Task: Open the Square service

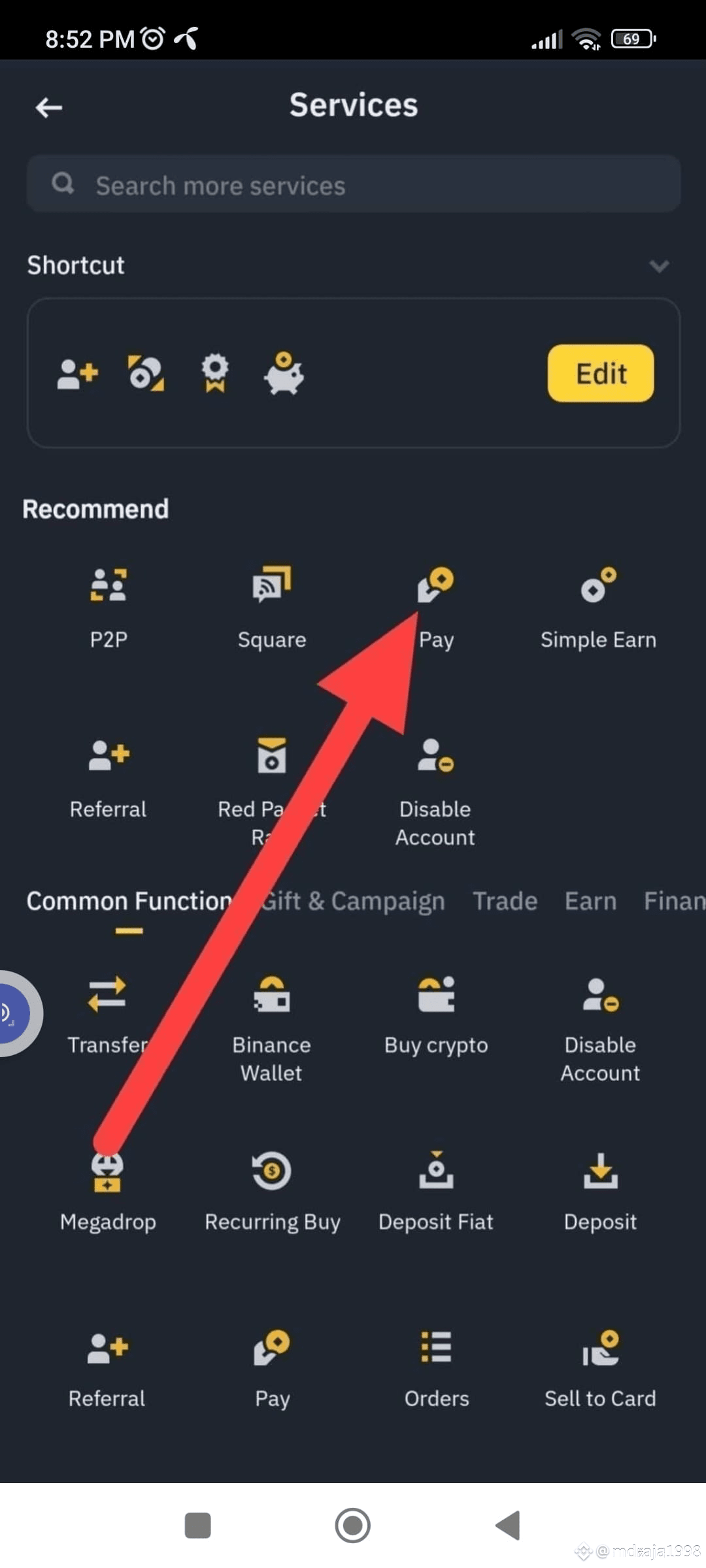Action: pos(272,584)
